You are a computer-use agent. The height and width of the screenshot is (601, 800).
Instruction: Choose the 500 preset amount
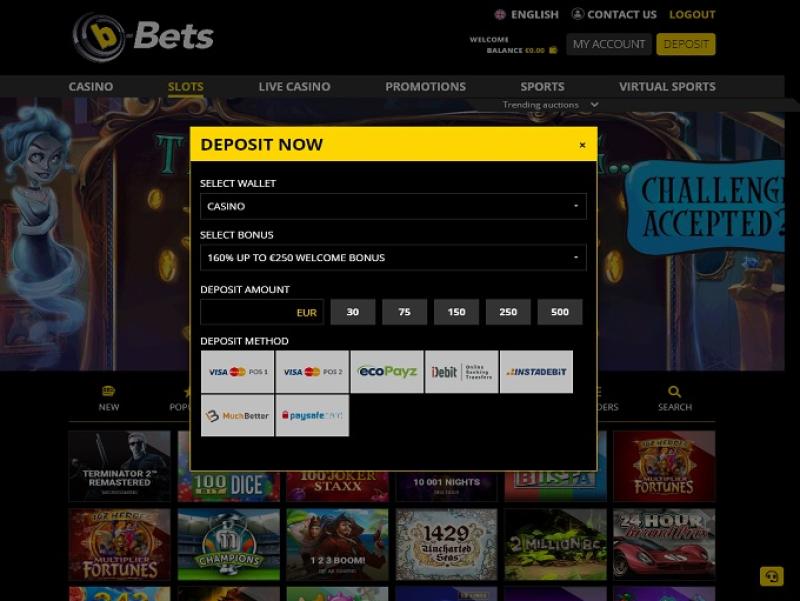coord(560,312)
